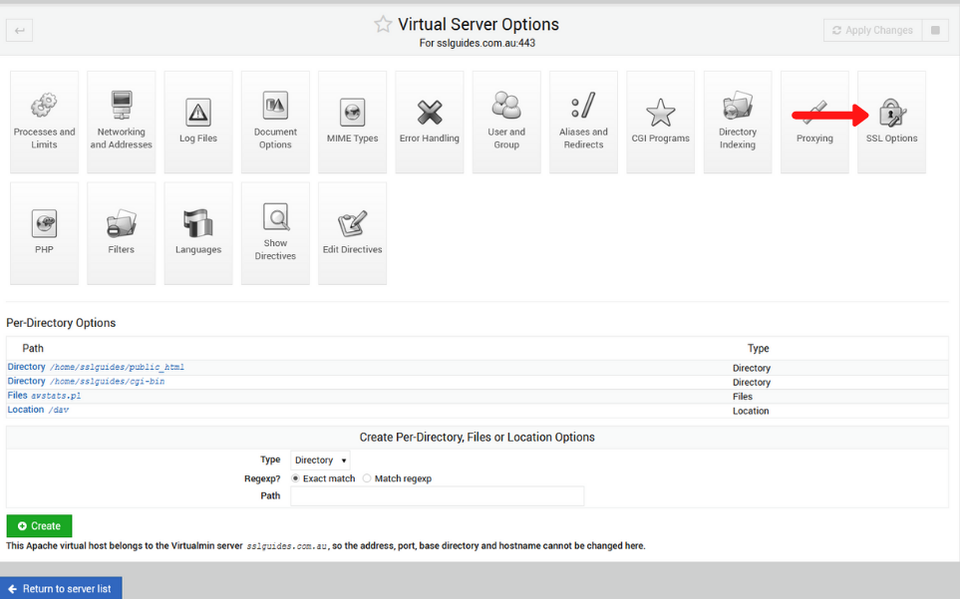Open the Log Files icon
This screenshot has width=960, height=599.
point(198,121)
